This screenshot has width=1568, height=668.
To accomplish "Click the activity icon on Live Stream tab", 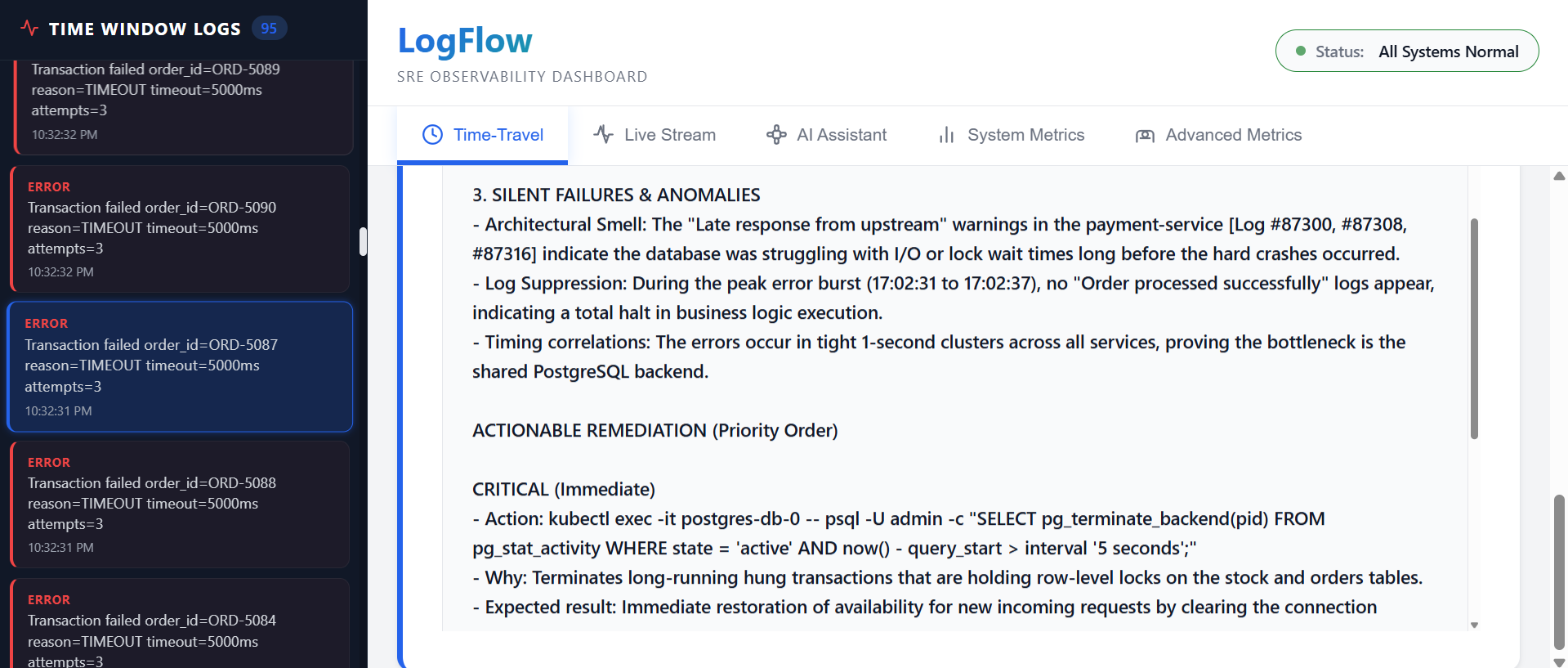I will (x=604, y=134).
